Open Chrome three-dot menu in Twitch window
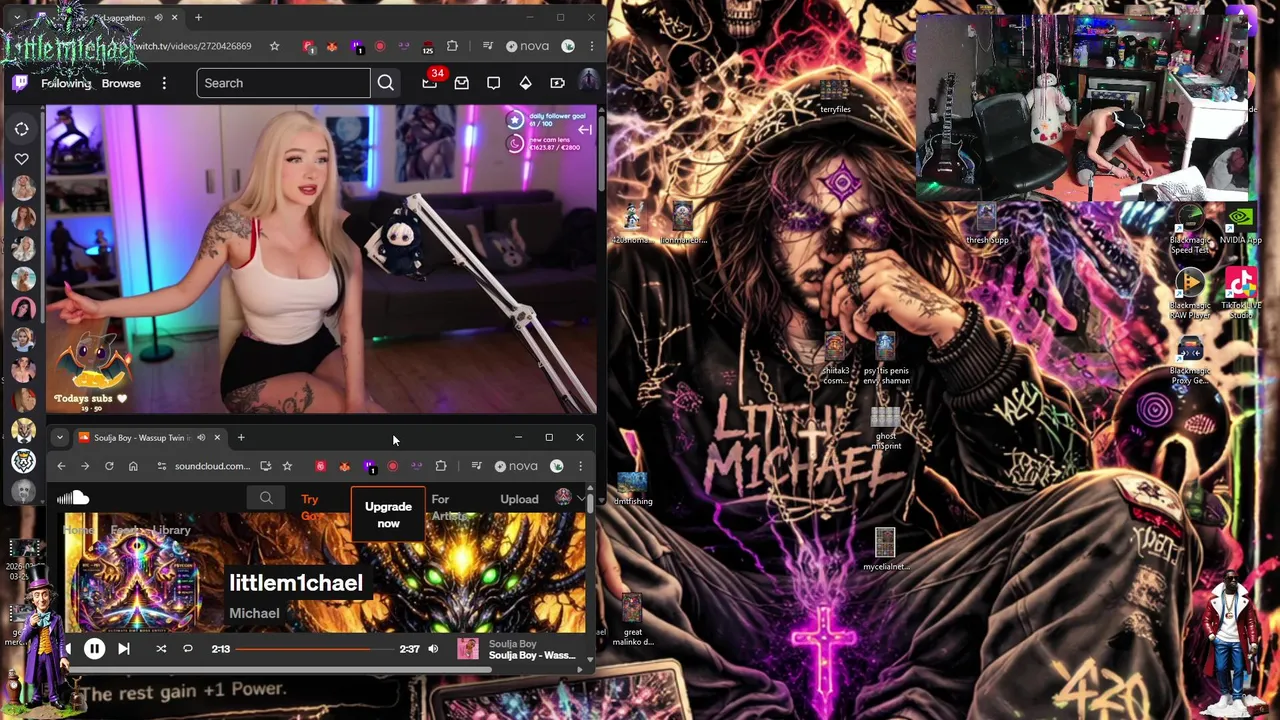Image resolution: width=1280 pixels, height=720 pixels. point(592,46)
